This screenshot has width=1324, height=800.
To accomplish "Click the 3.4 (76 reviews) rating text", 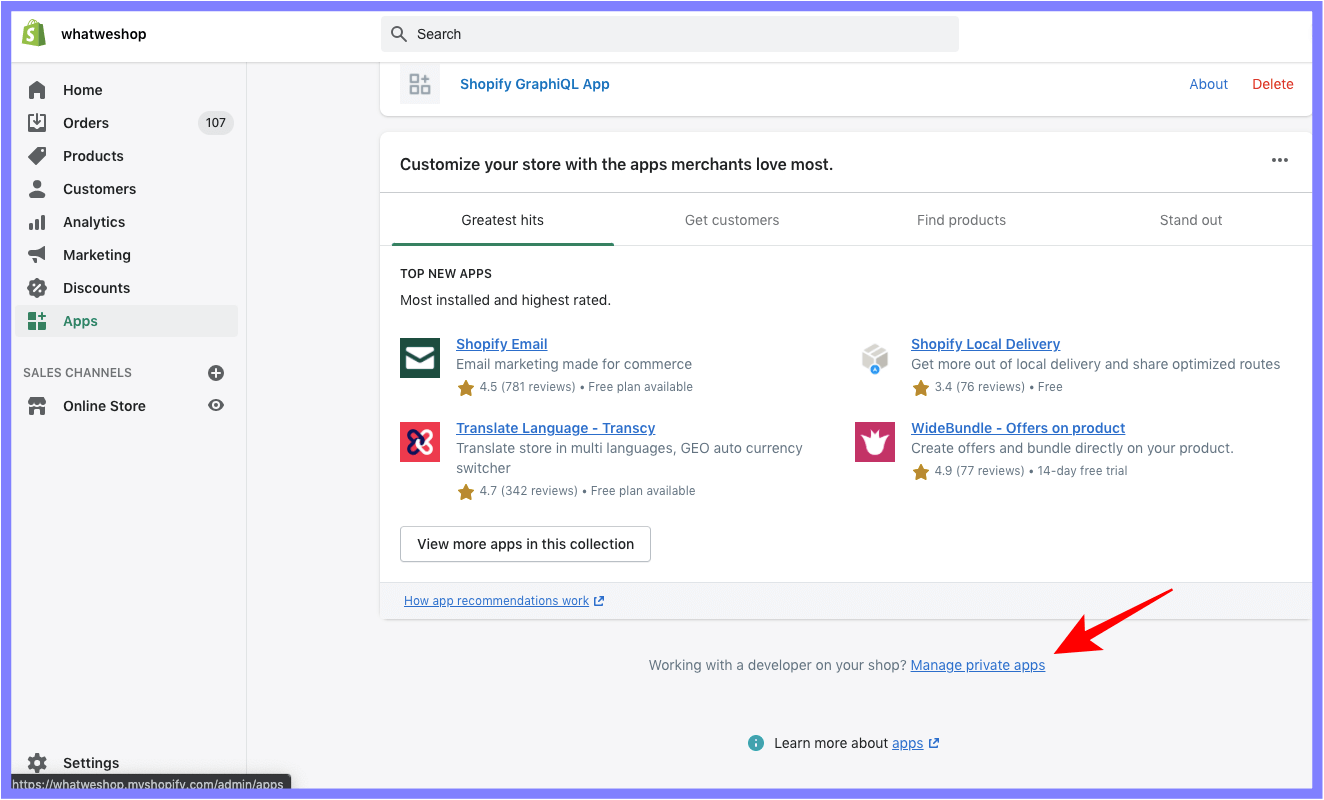I will coord(979,387).
